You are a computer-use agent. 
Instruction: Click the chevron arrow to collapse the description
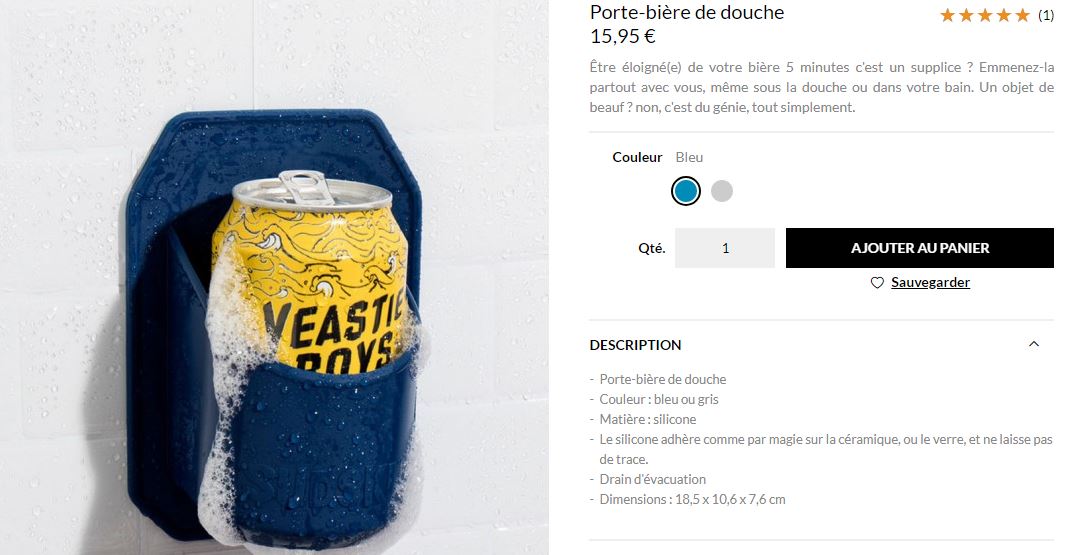(1034, 344)
